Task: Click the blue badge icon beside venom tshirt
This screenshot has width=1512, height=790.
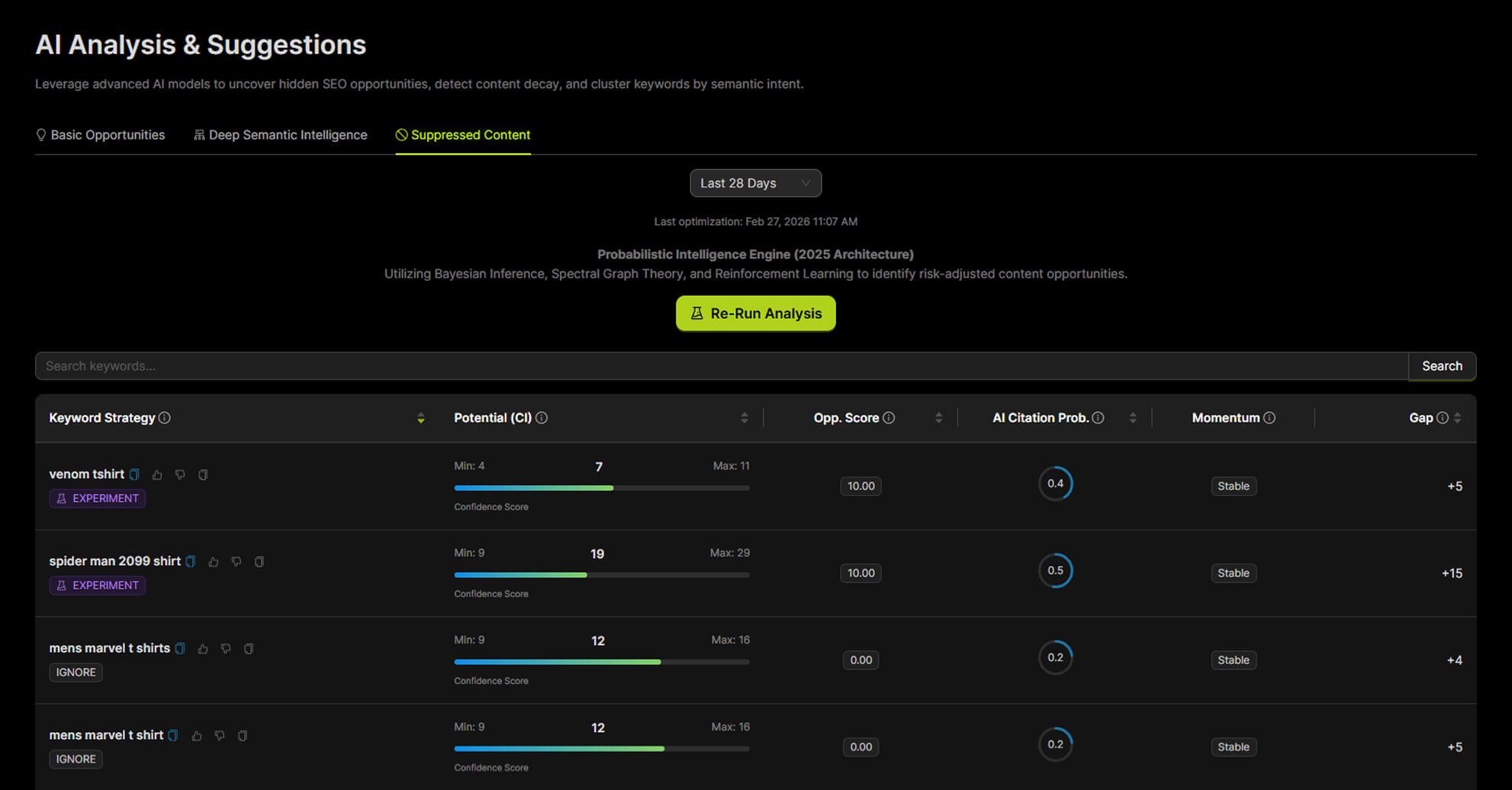Action: [134, 474]
